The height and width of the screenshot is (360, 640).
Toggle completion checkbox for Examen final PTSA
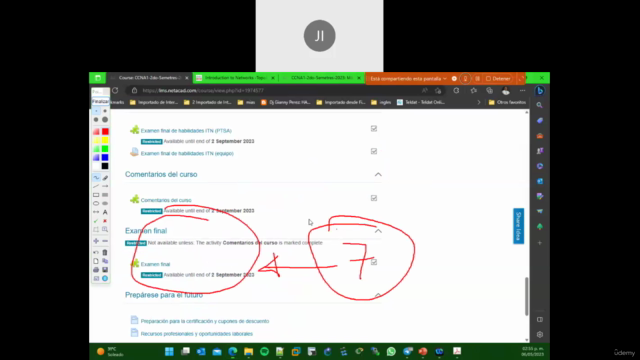pyautogui.click(x=374, y=129)
